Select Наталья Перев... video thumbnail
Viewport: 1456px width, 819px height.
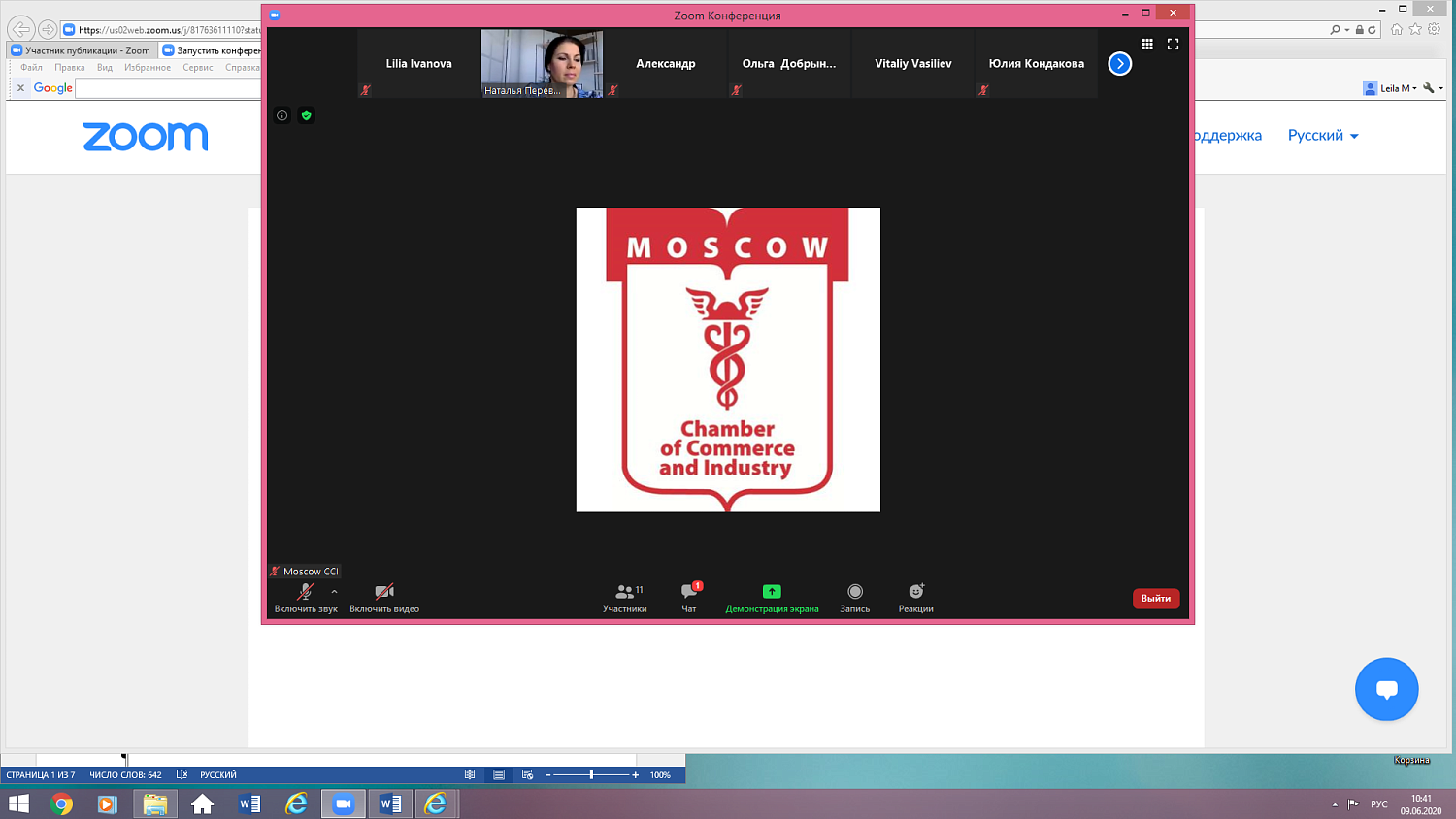(542, 64)
